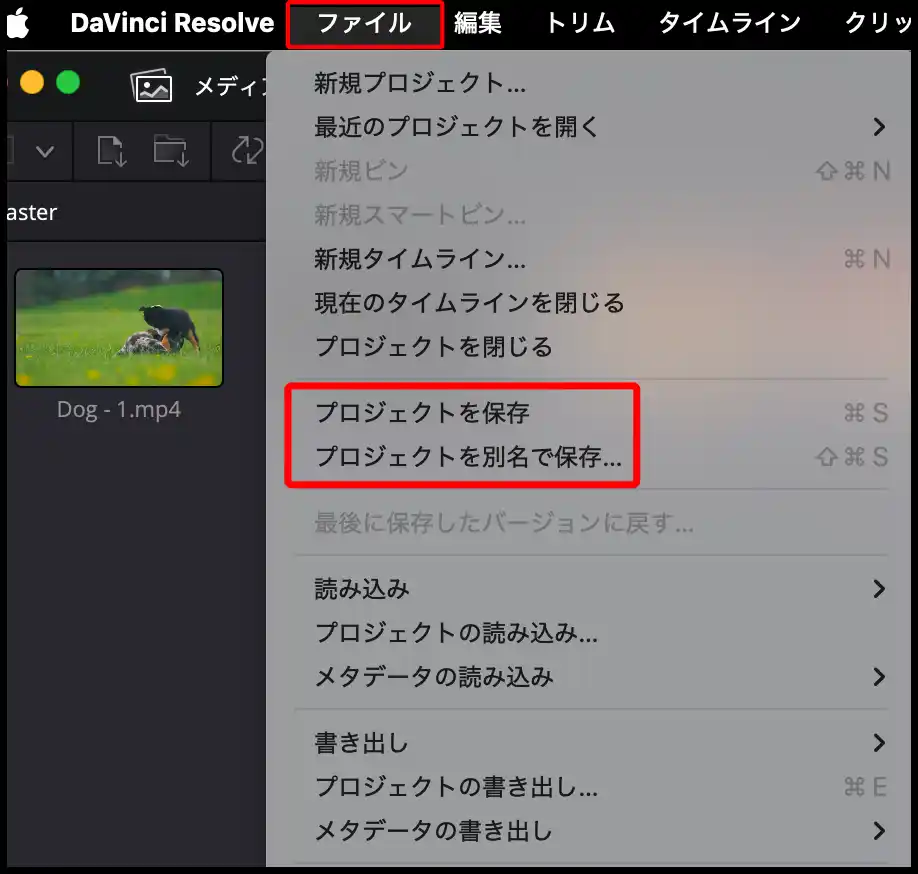The height and width of the screenshot is (874, 918).
Task: Open the 編集 menu
Action: pos(480,23)
